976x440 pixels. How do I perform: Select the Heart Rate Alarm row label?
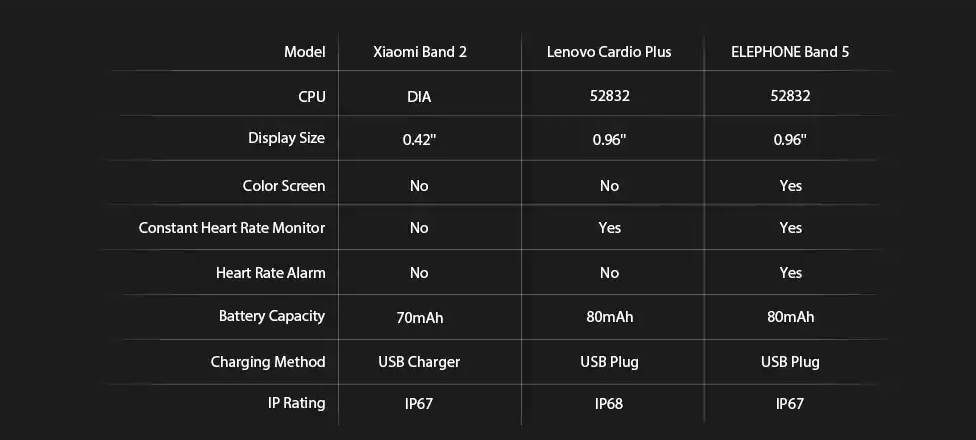pos(270,273)
